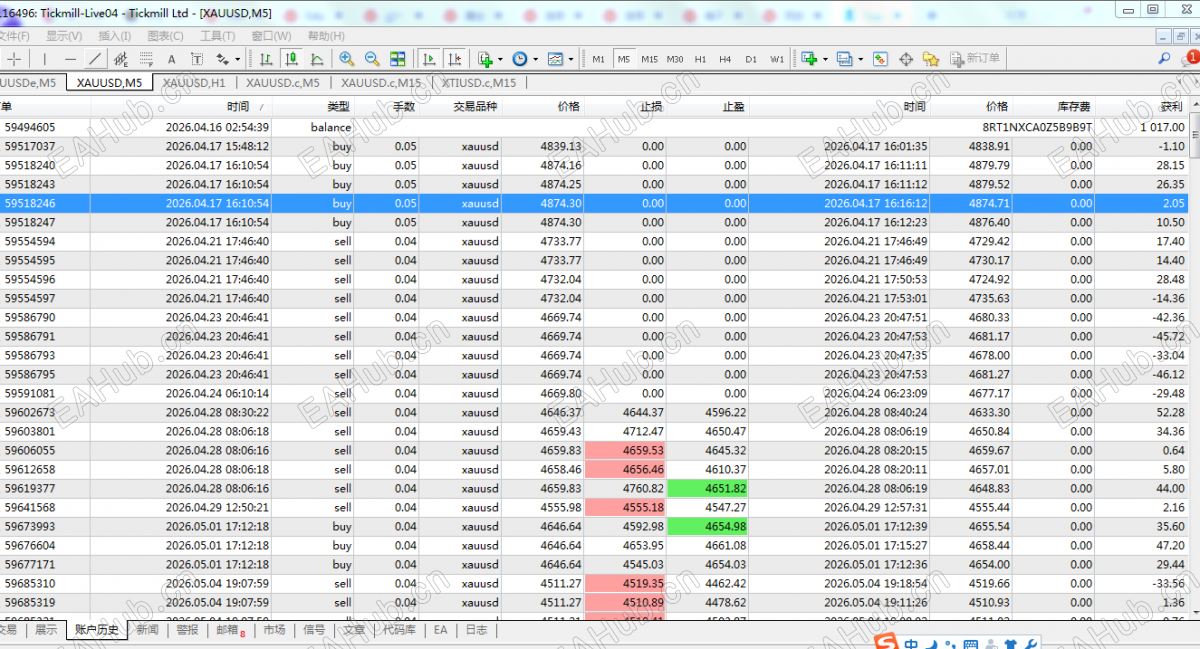The height and width of the screenshot is (649, 1200).
Task: Select the crosshair cursor tool
Action: click(x=14, y=59)
